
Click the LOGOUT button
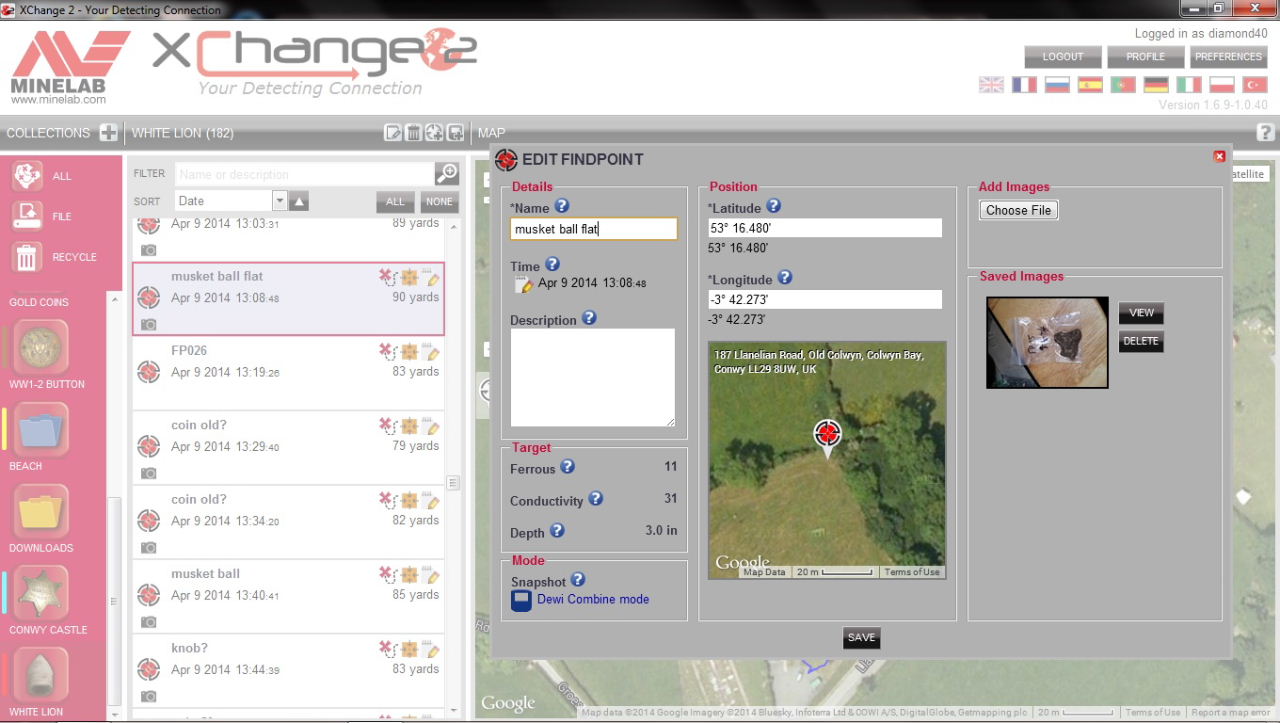(x=1063, y=57)
